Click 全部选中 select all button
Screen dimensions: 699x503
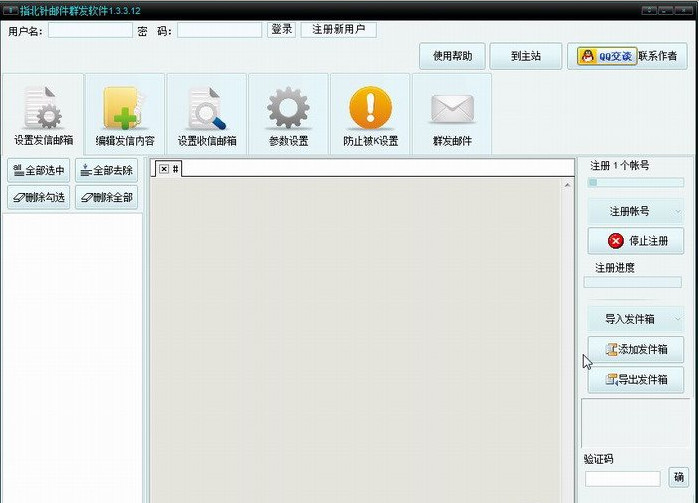[38, 170]
